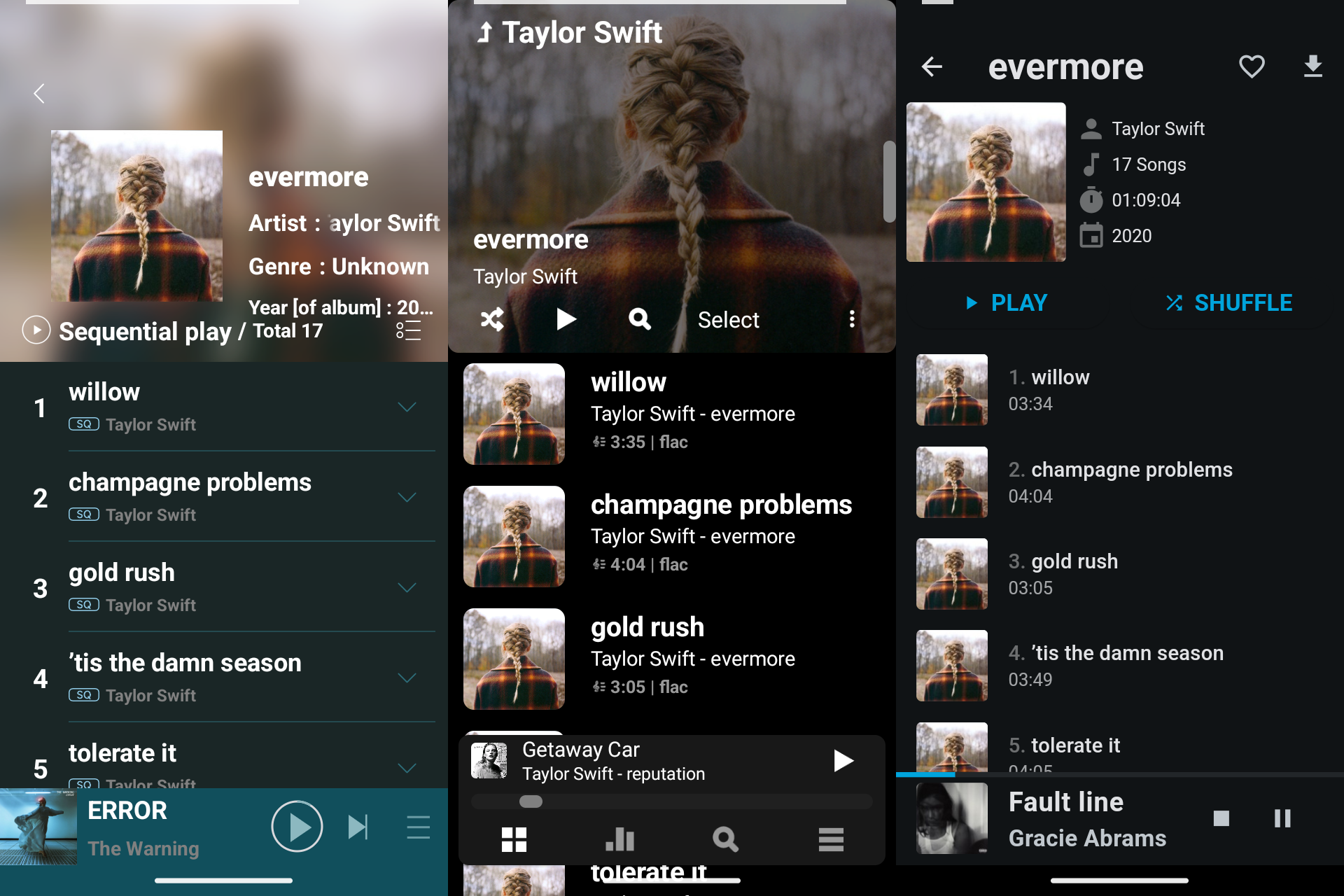1344x896 pixels.
Task: Open champagne problems flac track in middle list
Action: click(x=672, y=536)
